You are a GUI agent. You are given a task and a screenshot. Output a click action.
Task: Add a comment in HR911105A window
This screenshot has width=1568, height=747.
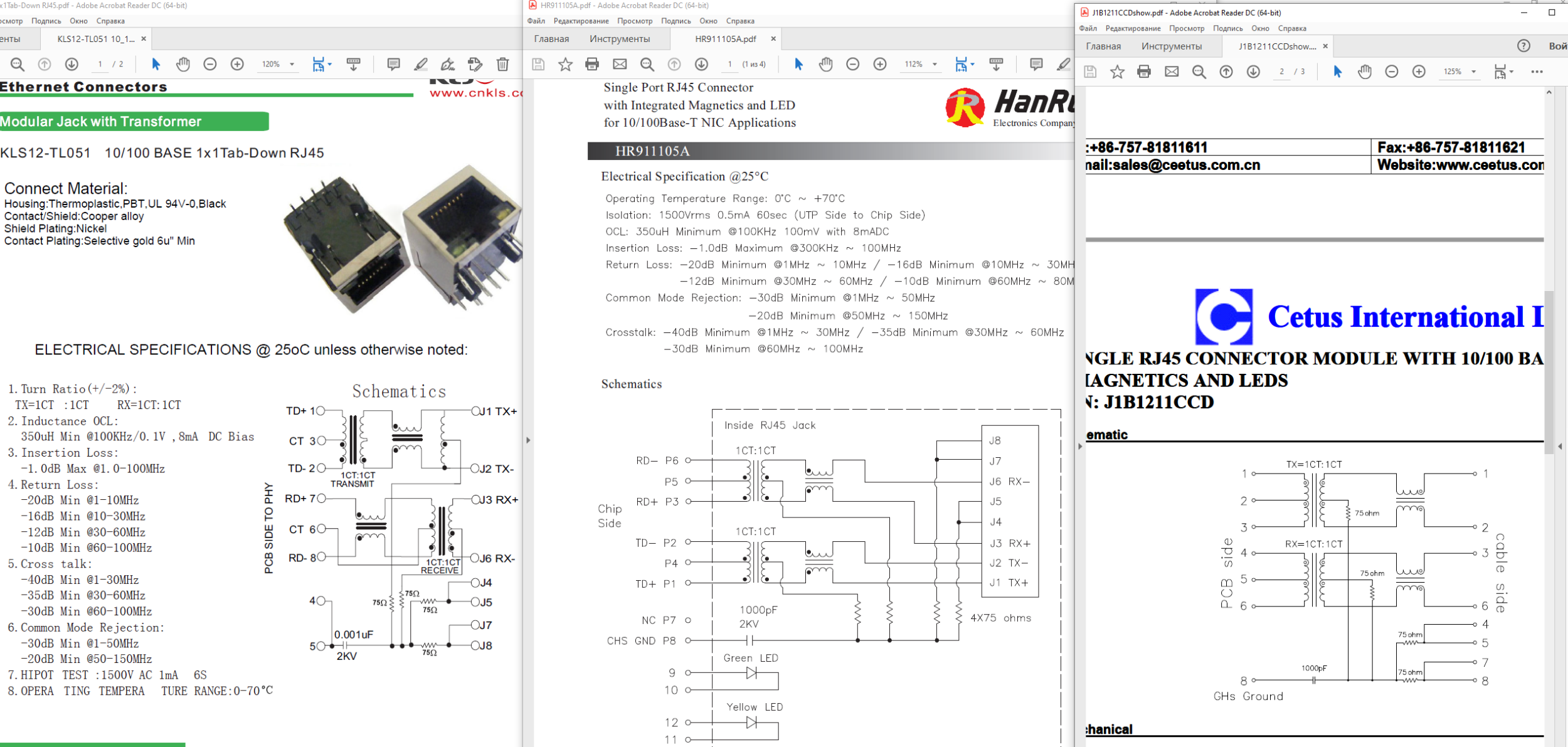click(x=1036, y=64)
